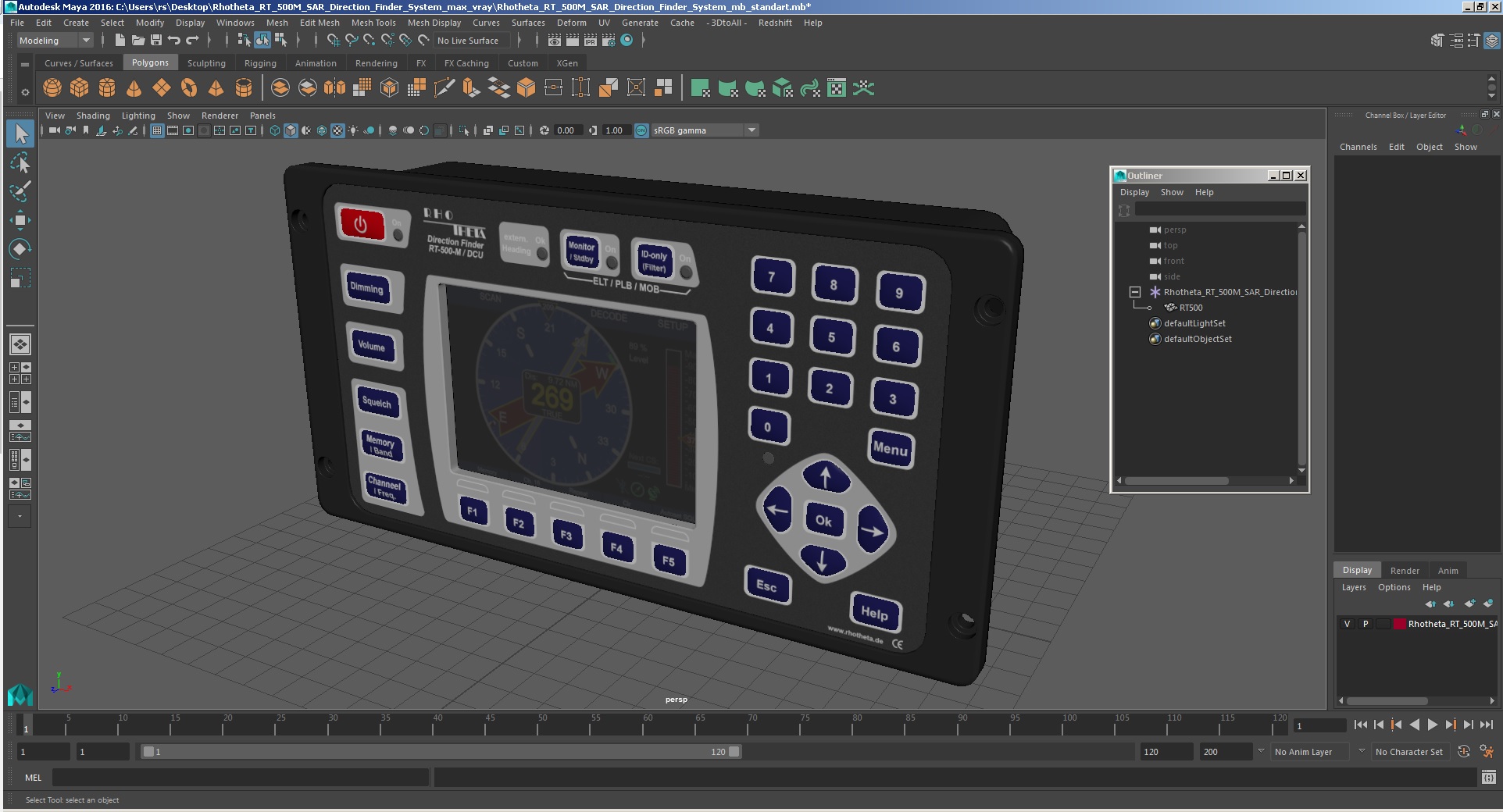Viewport: 1503px width, 812px height.
Task: Open the No Character Set dropdown
Action: click(x=1409, y=751)
